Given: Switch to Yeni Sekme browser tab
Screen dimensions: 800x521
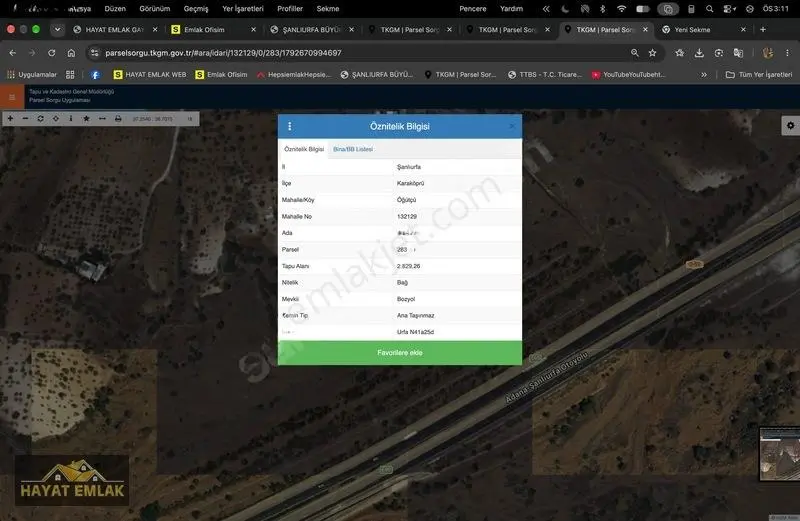Looking at the screenshot, I should tap(704, 30).
